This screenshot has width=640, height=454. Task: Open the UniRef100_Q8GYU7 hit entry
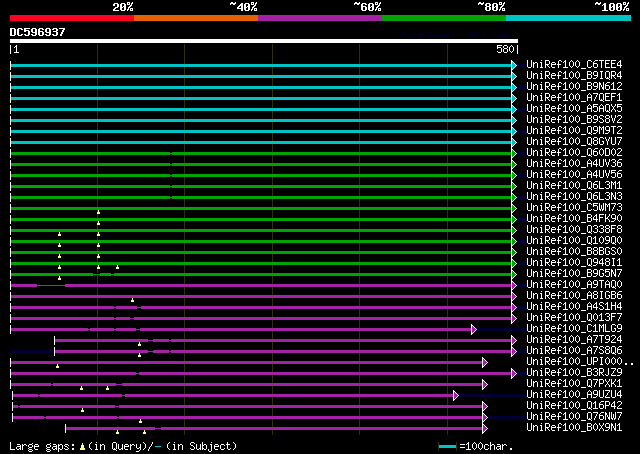point(573,142)
